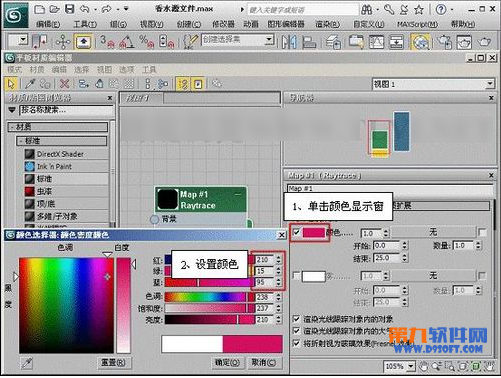Undo the last action with the arrow icon

tap(85, 9)
